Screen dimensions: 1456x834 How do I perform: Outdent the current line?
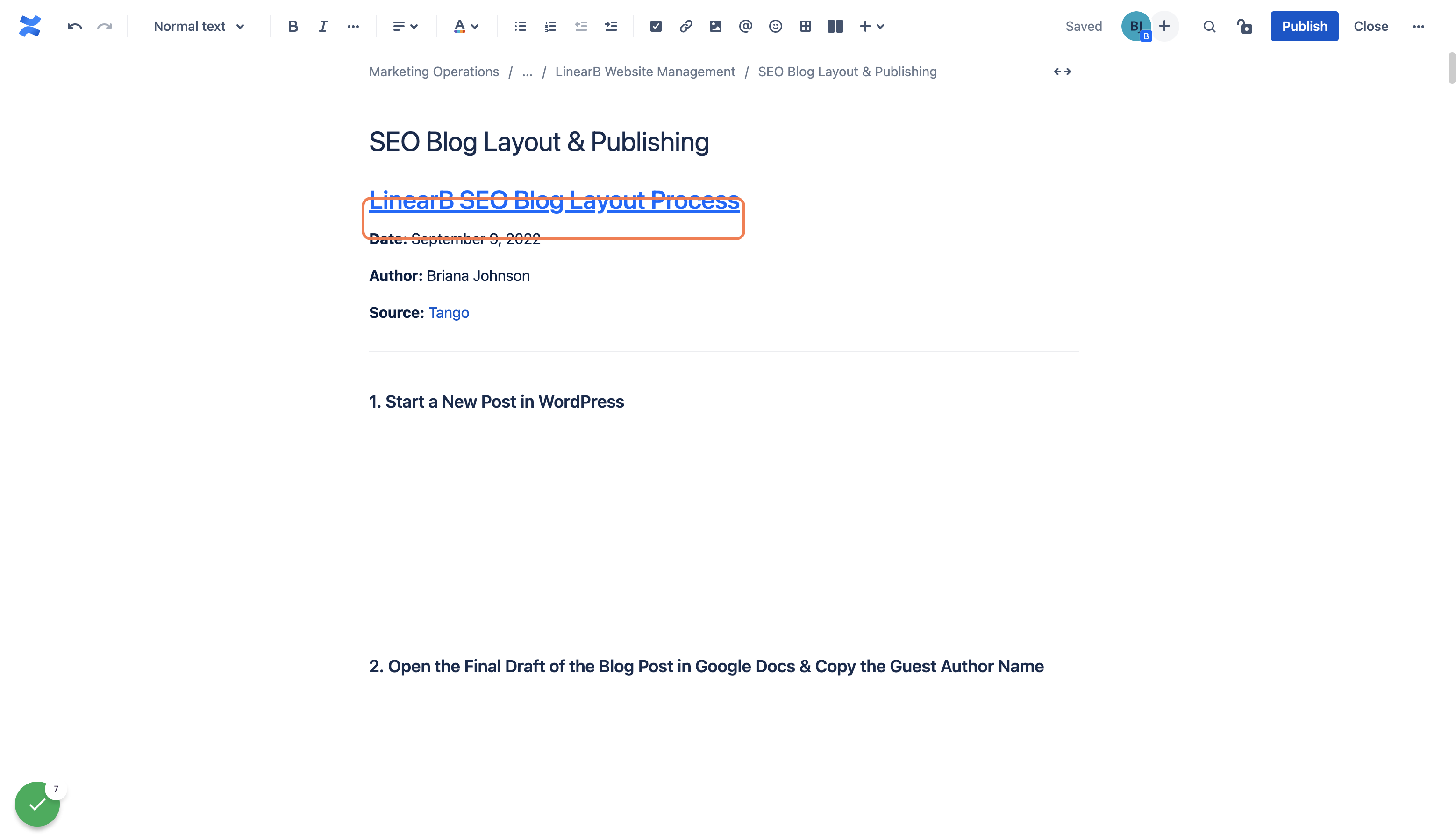pyautogui.click(x=580, y=26)
